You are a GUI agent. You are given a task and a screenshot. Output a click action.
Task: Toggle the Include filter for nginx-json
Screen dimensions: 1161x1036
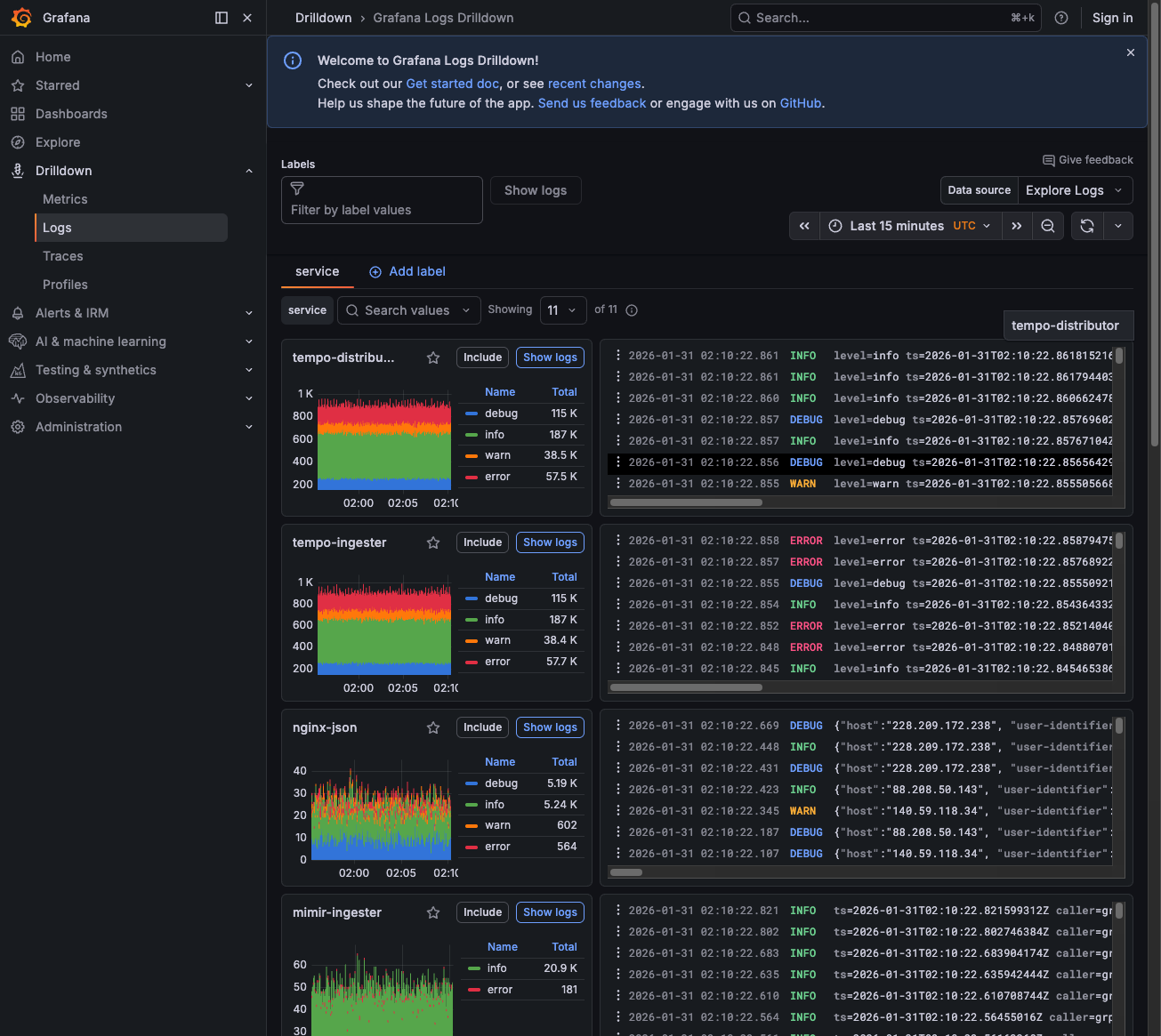tap(482, 727)
